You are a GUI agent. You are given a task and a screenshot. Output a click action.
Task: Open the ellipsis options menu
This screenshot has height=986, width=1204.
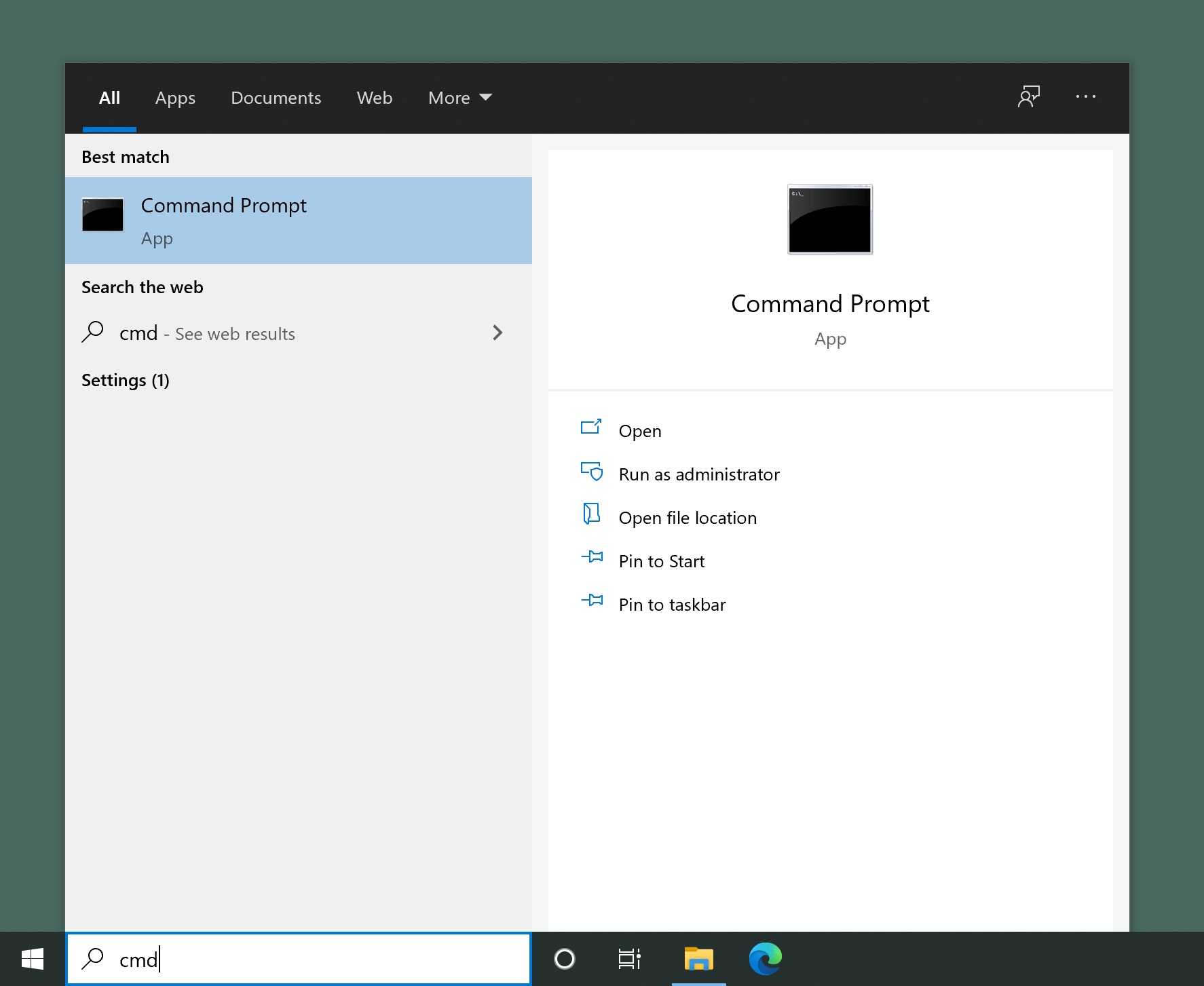1085,98
